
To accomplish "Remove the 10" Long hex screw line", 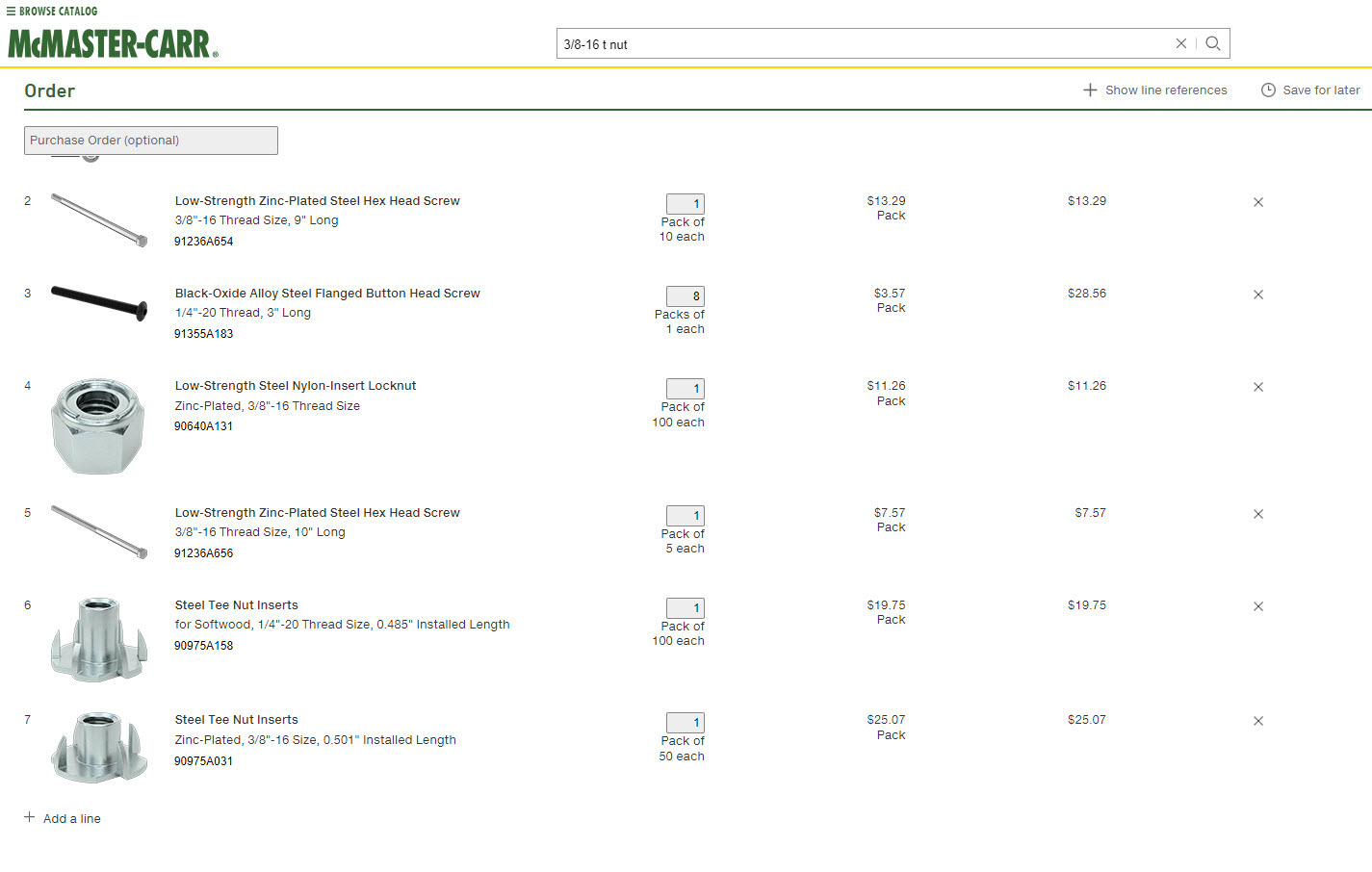I will [1257, 514].
